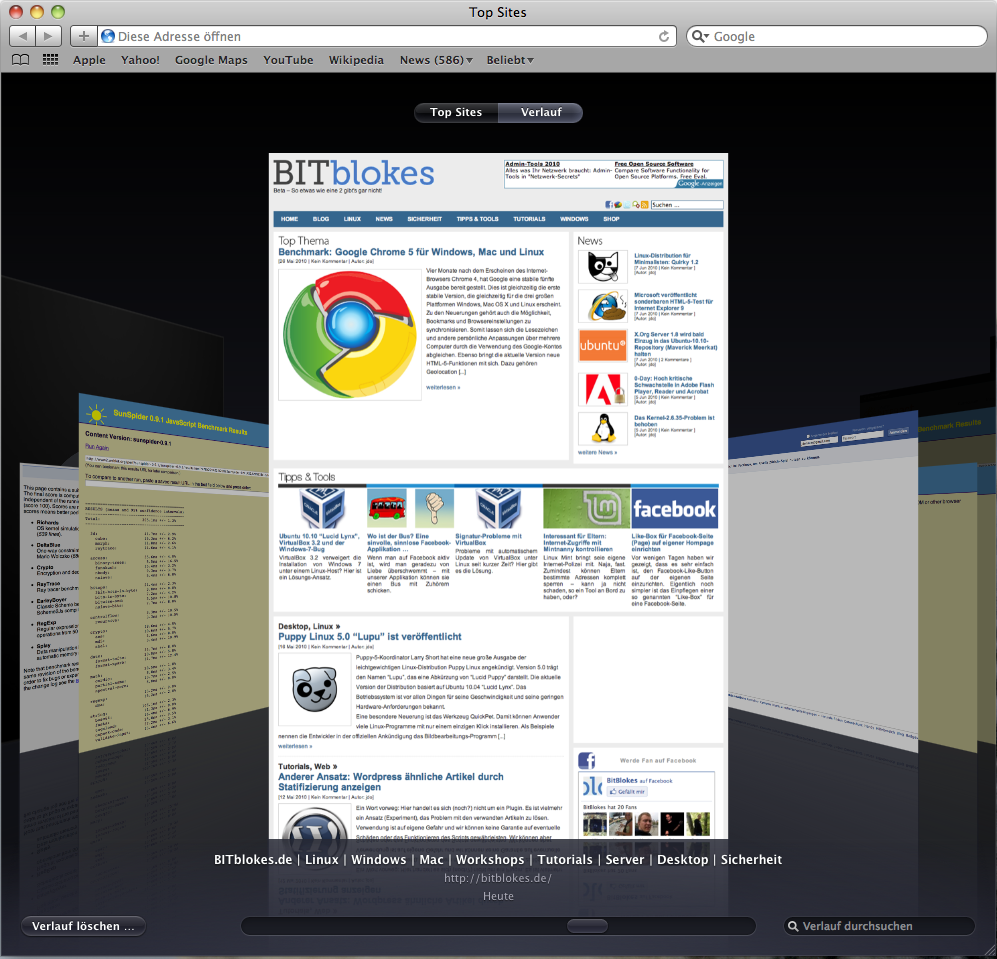Open the Wikipedia bookmark
This screenshot has height=959, width=997.
tap(356, 60)
